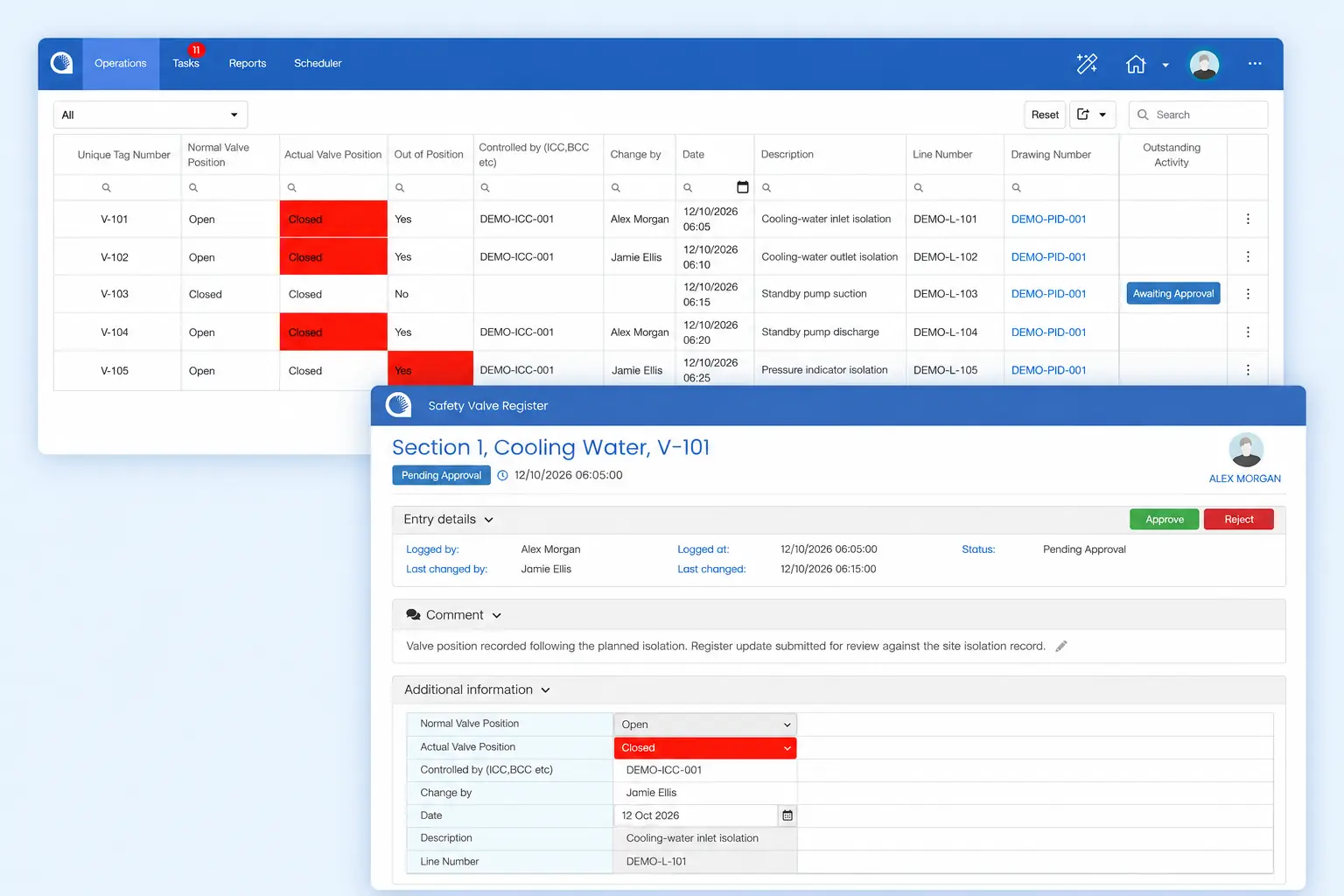Open the three-dots menu in top bar
The image size is (1344, 896).
tap(1255, 64)
